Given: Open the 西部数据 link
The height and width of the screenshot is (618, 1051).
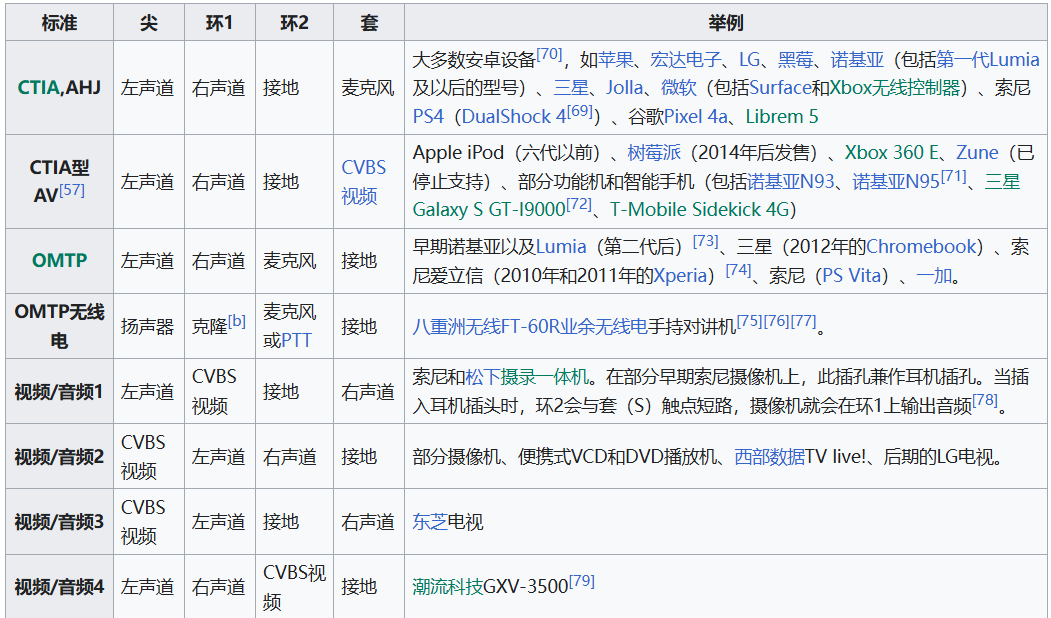Looking at the screenshot, I should [769, 457].
